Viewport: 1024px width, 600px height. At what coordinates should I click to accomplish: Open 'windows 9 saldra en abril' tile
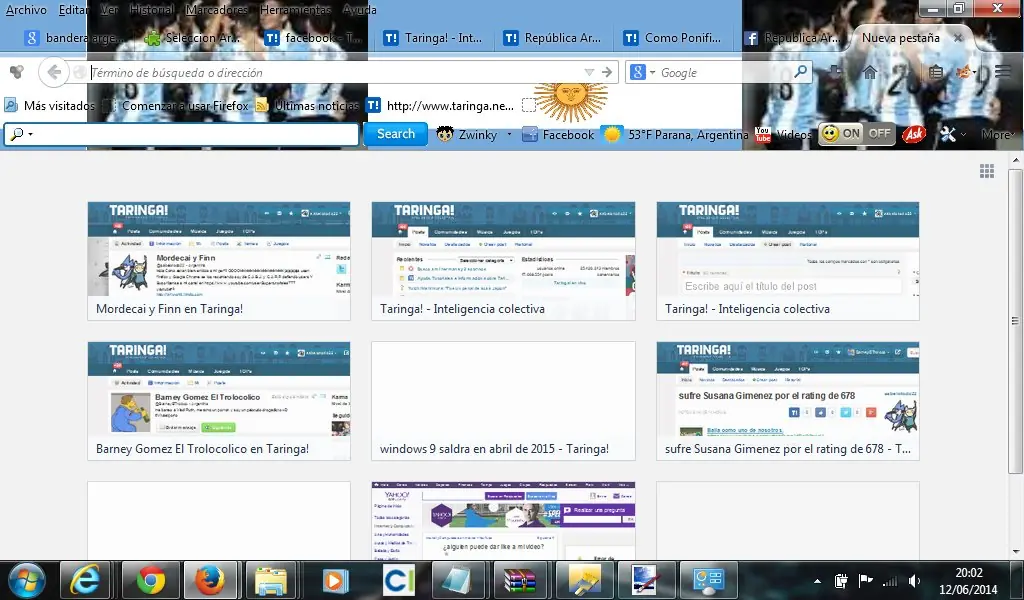click(x=504, y=401)
